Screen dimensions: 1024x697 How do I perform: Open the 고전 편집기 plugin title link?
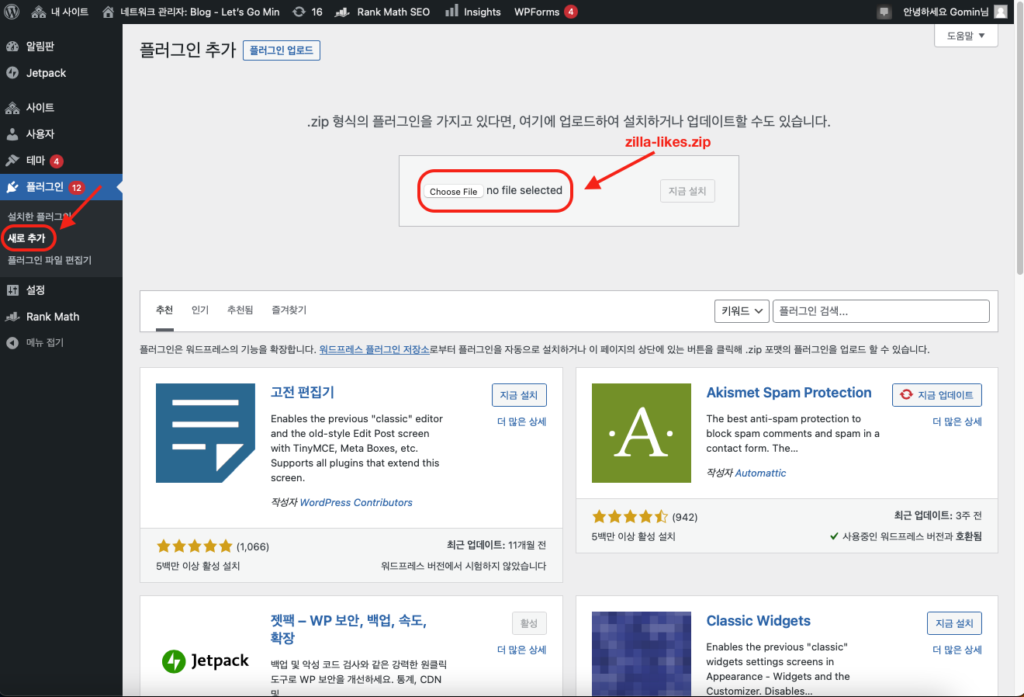(x=302, y=392)
